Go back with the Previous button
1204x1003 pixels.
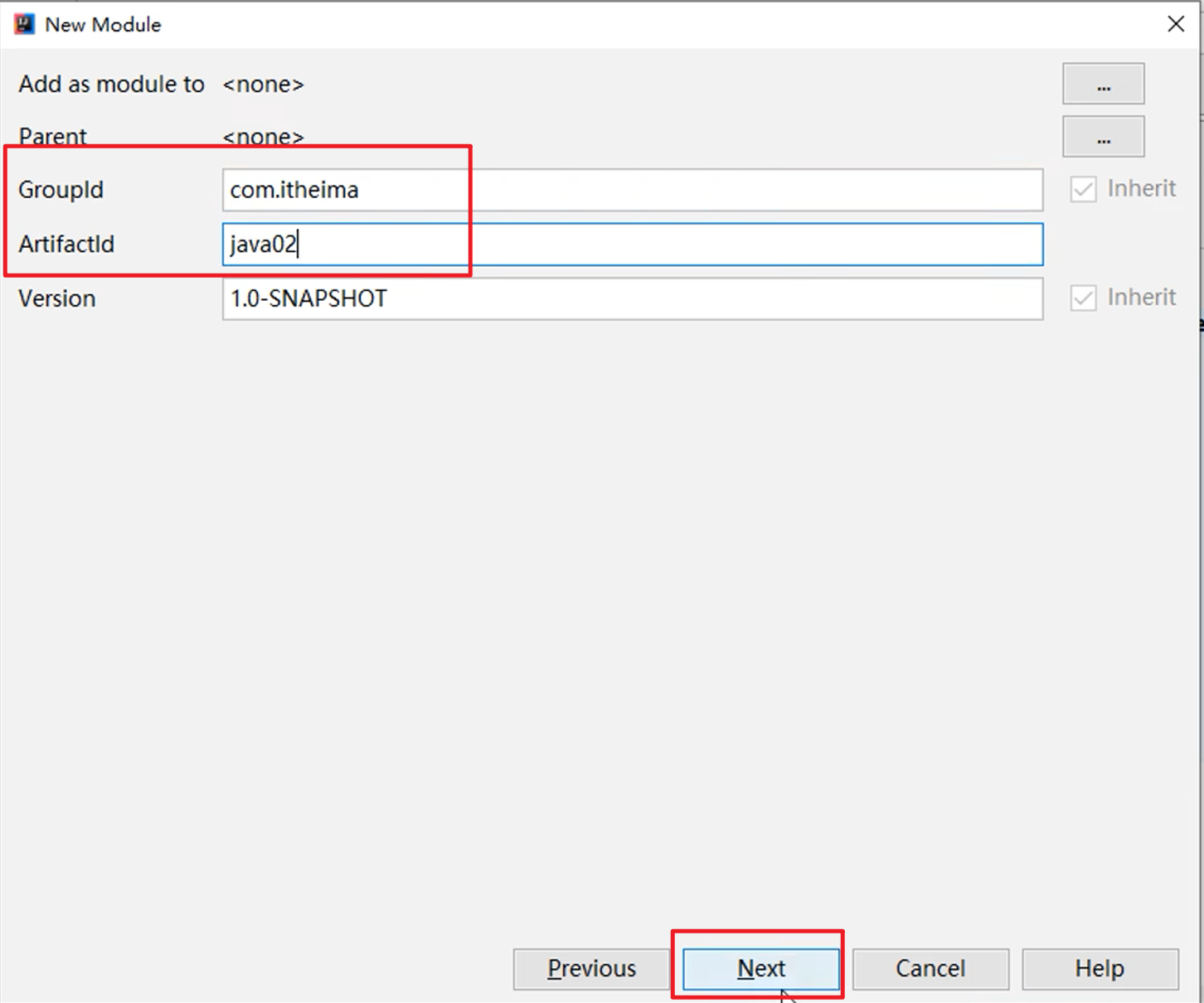(x=592, y=969)
